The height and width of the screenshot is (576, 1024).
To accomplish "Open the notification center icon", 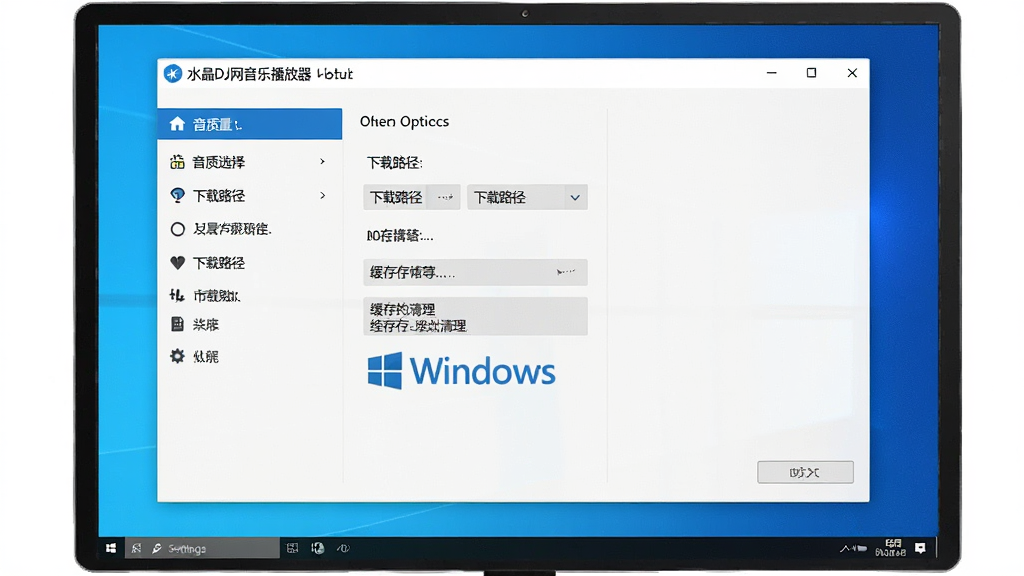I will [x=921, y=548].
